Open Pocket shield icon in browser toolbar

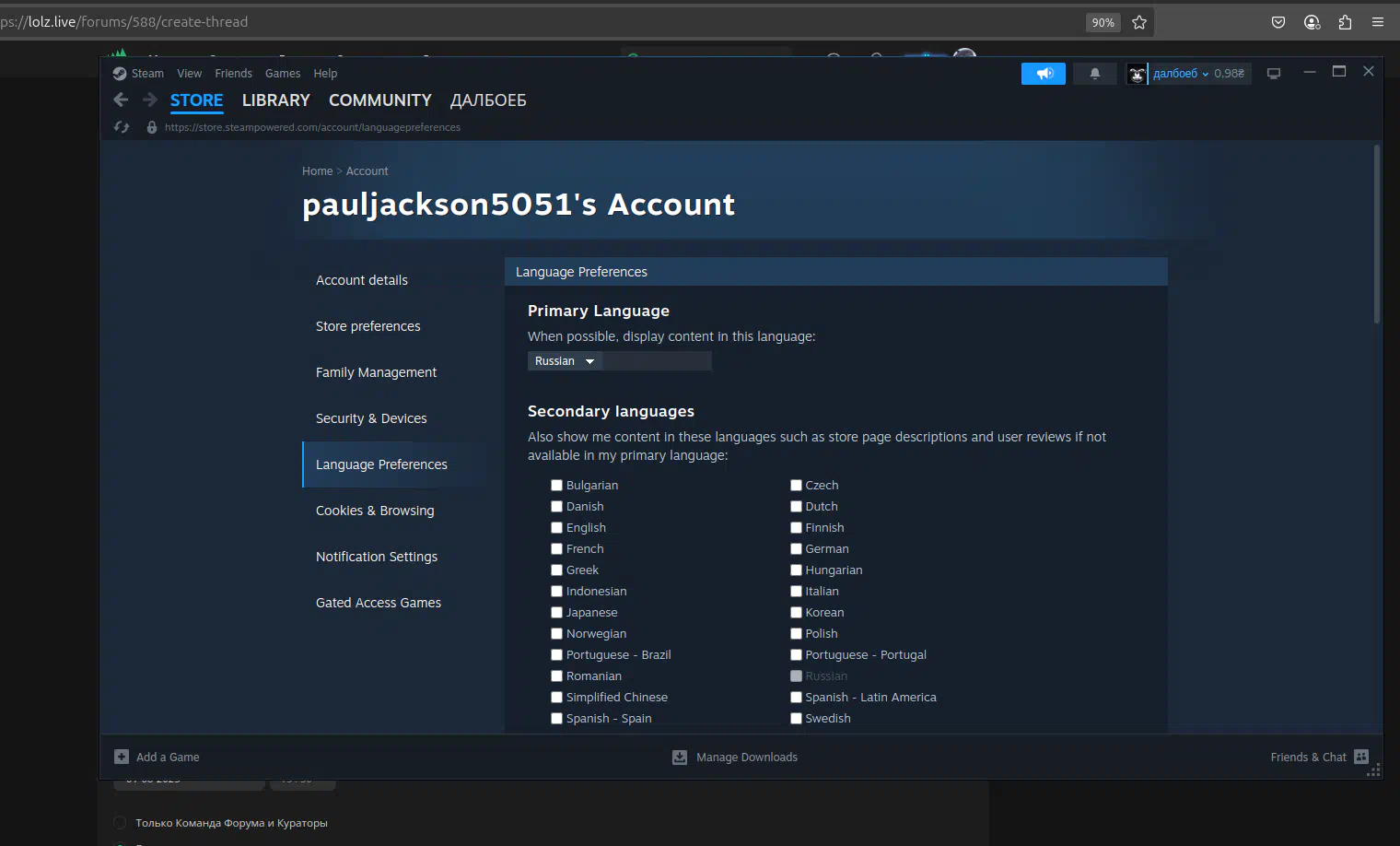tap(1278, 22)
